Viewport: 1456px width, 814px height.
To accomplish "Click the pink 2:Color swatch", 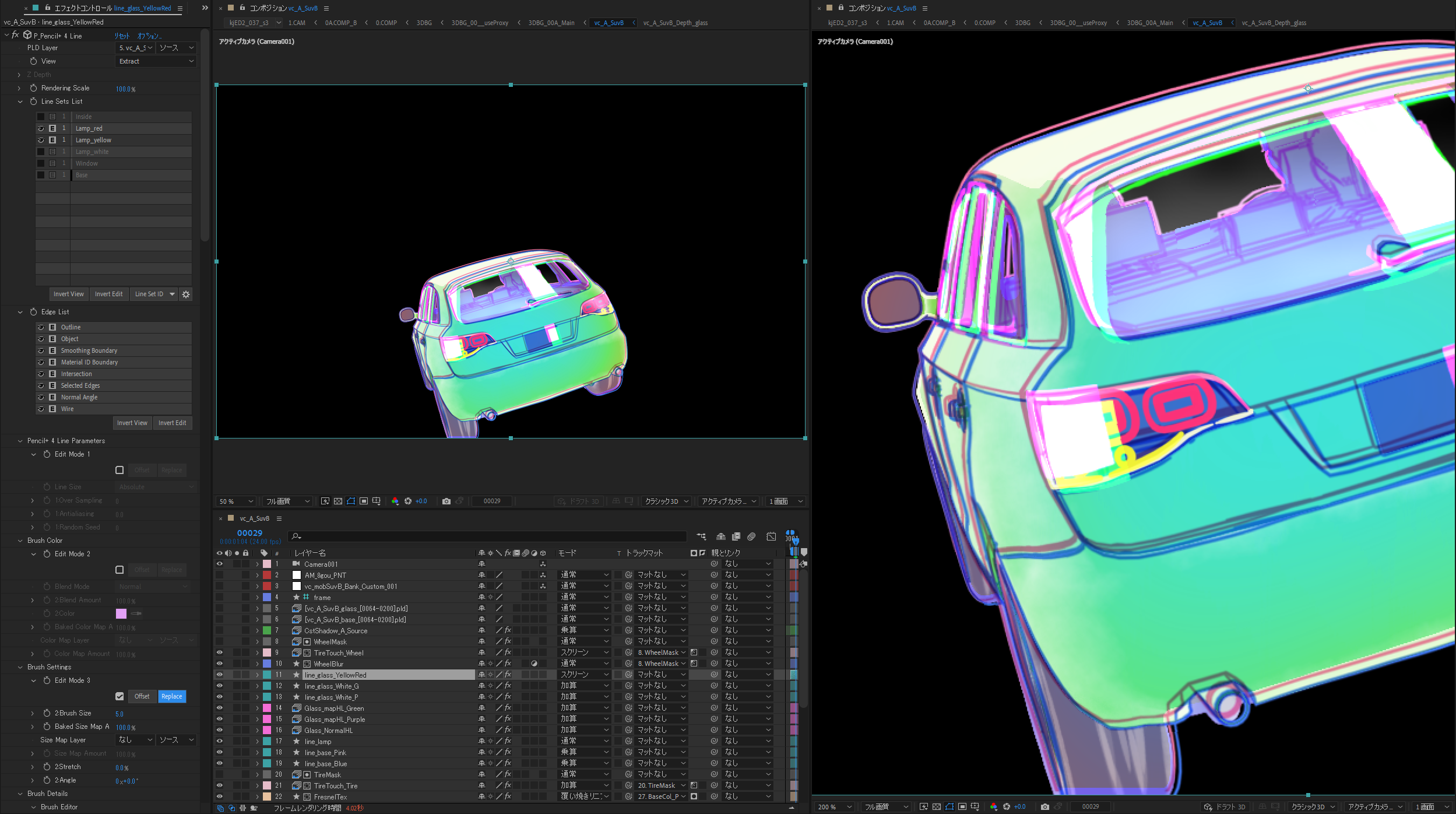I will (121, 613).
